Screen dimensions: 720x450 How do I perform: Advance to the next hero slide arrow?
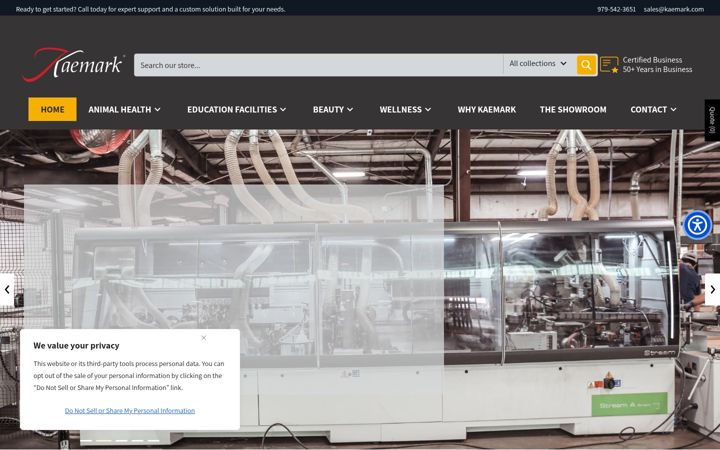click(x=712, y=289)
